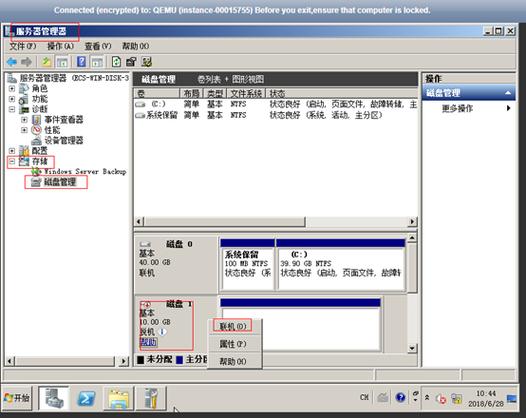This screenshot has width=526, height=418.
Task: Open the Properties toolbar icon
Action: click(x=131, y=62)
